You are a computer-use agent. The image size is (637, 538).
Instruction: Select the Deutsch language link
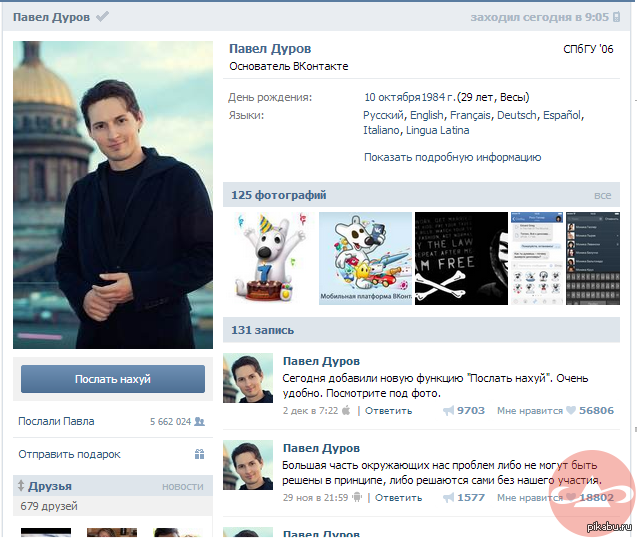(x=516, y=115)
